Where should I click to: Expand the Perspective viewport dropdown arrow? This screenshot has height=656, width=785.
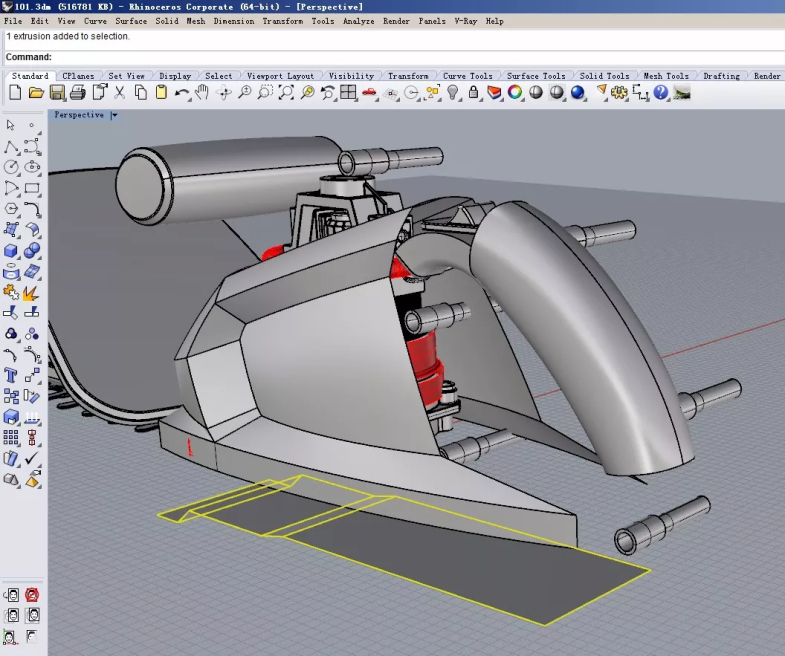pos(114,115)
